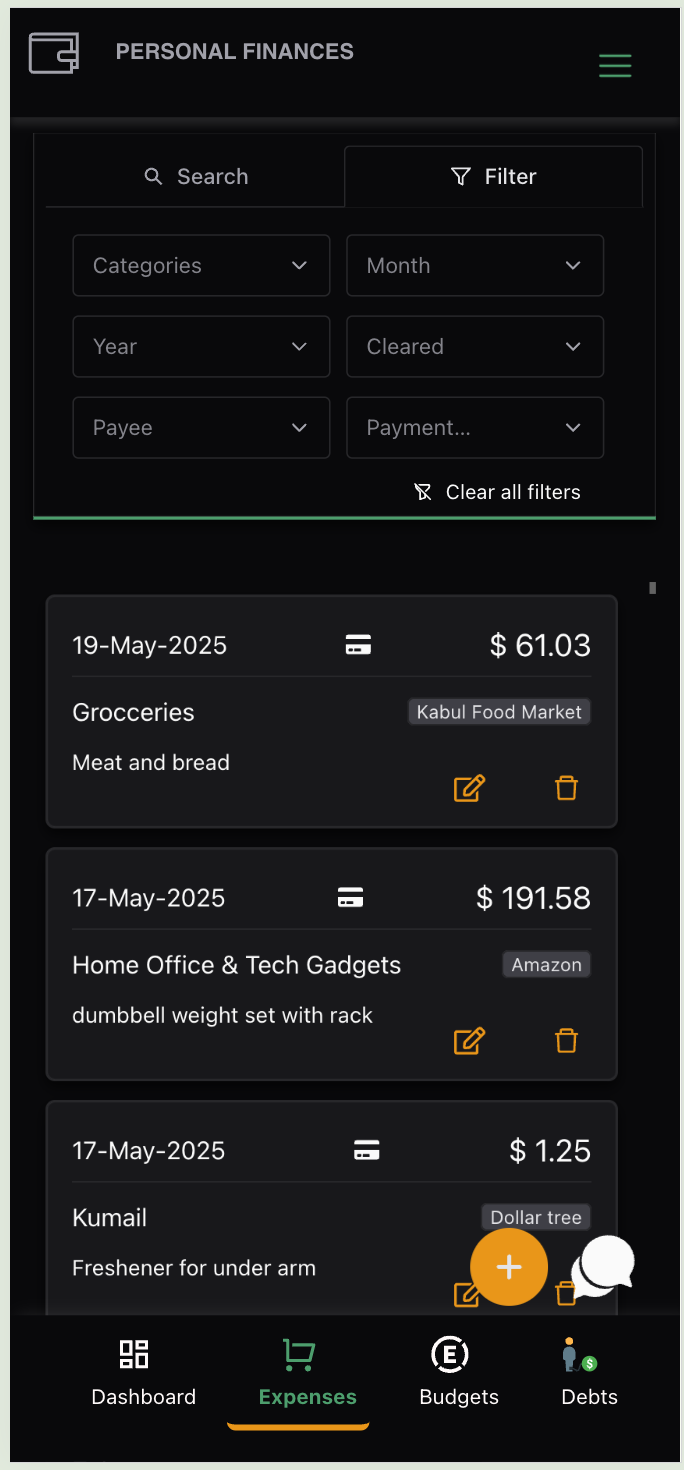Edit the Groceries expense entry
Screen dimensions: 684x1470
[x=469, y=788]
